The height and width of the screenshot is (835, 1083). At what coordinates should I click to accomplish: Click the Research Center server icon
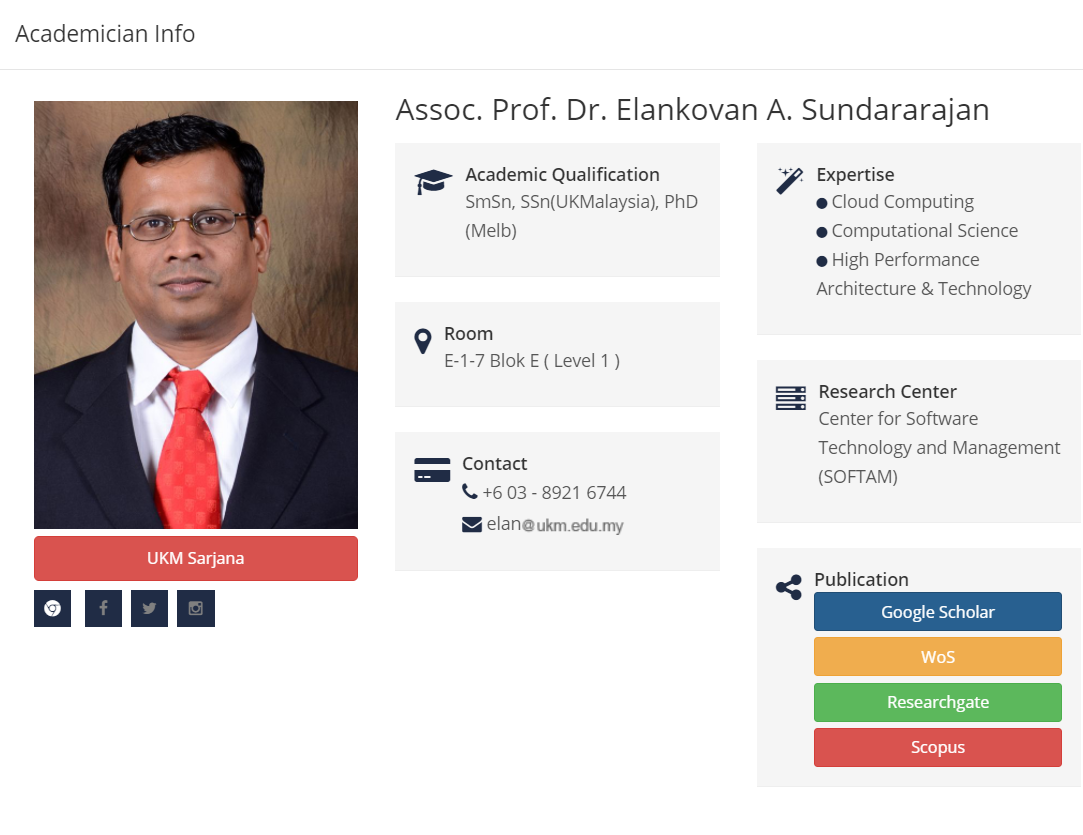coord(791,398)
